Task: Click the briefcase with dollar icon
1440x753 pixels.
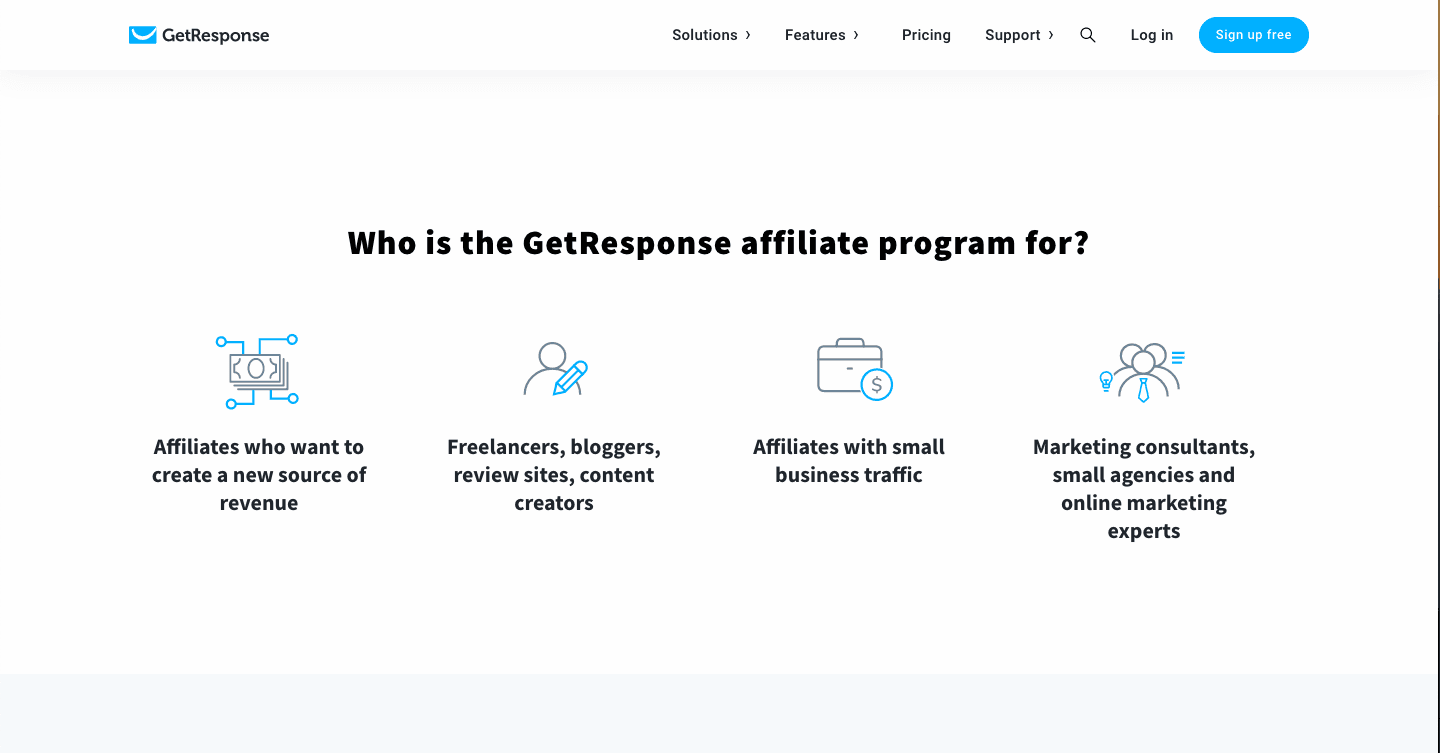Action: coord(854,369)
